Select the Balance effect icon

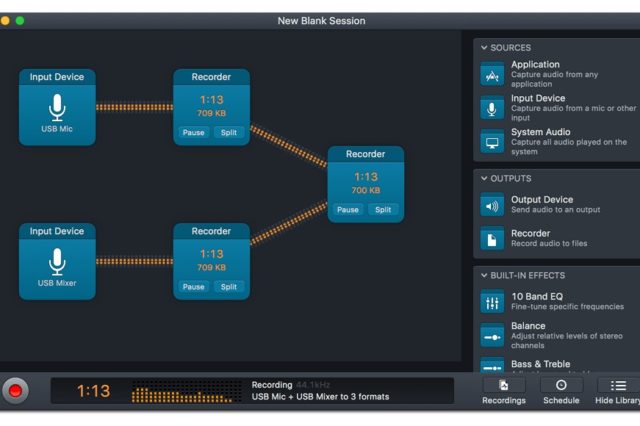coord(492,336)
